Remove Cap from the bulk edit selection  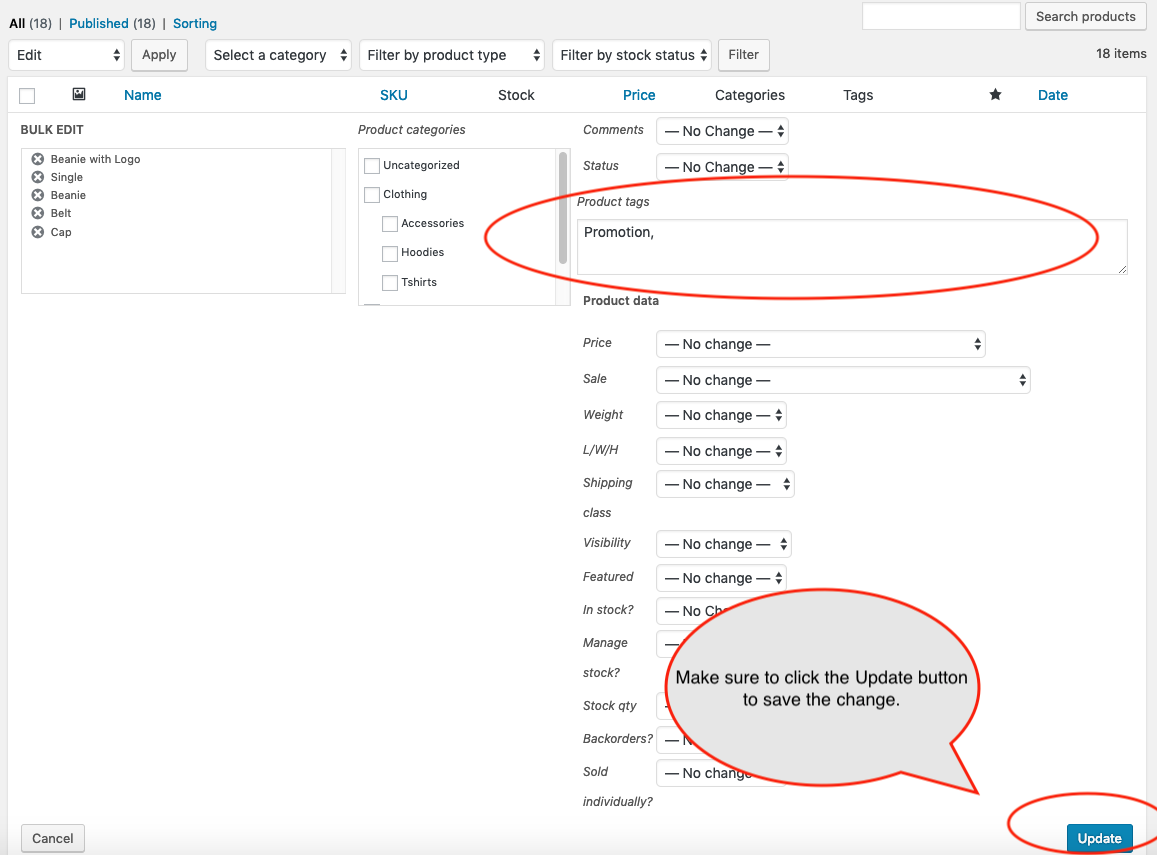pyautogui.click(x=37, y=232)
